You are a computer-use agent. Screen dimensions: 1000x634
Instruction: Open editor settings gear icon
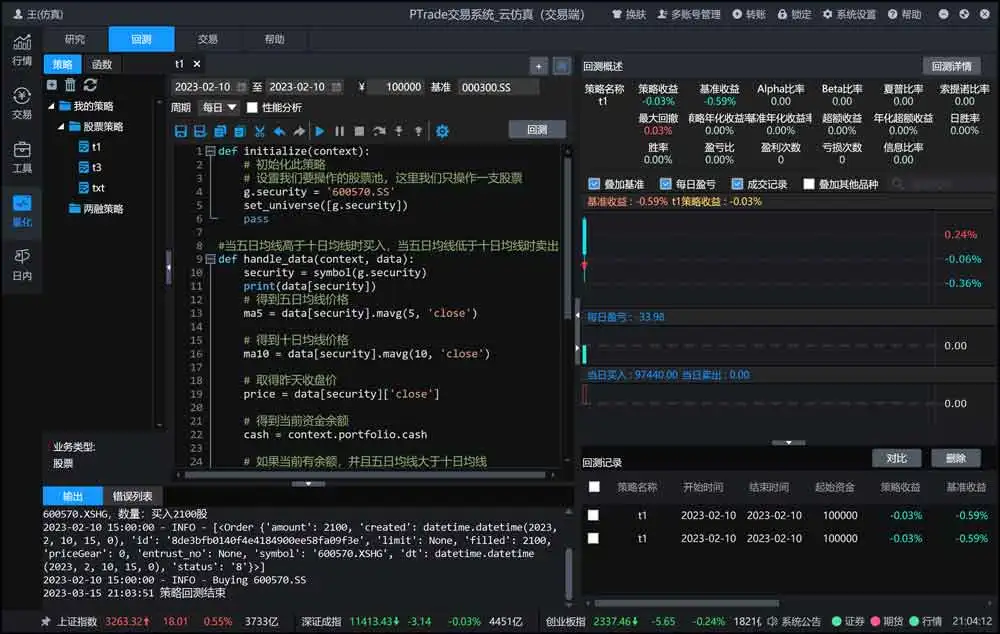click(x=442, y=131)
